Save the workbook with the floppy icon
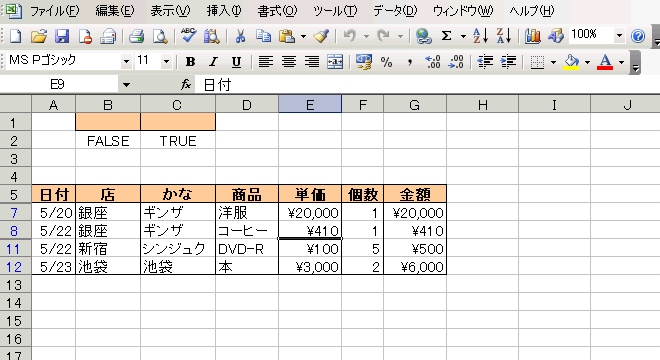This screenshot has height=360, width=660. [x=62, y=36]
